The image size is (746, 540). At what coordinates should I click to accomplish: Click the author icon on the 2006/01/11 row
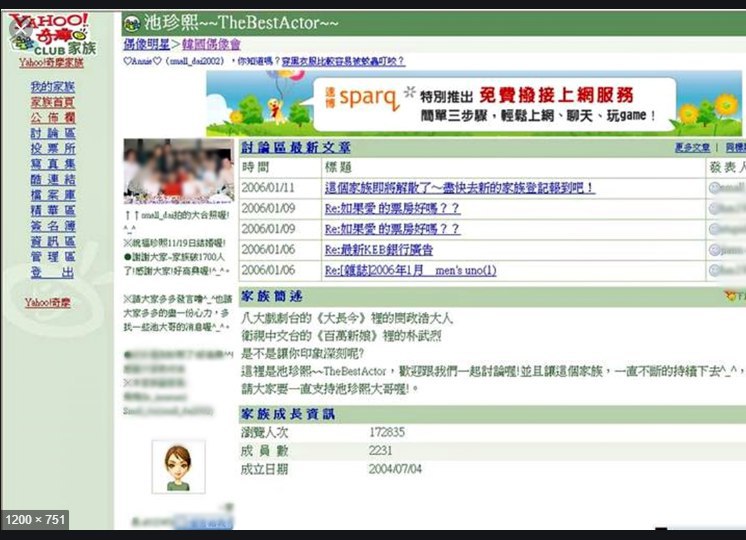click(x=715, y=187)
